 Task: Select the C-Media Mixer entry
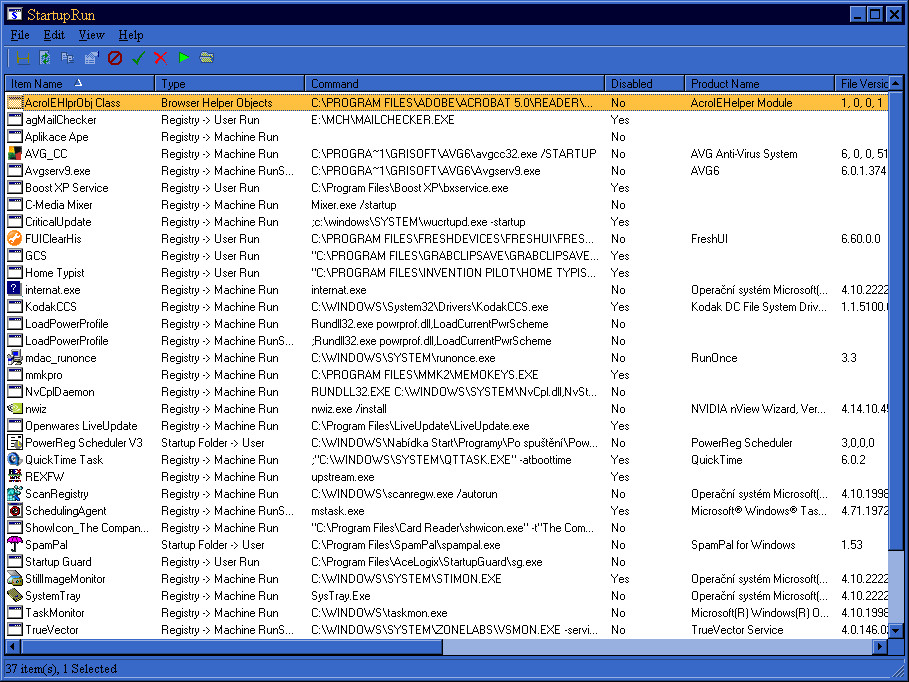tap(58, 205)
